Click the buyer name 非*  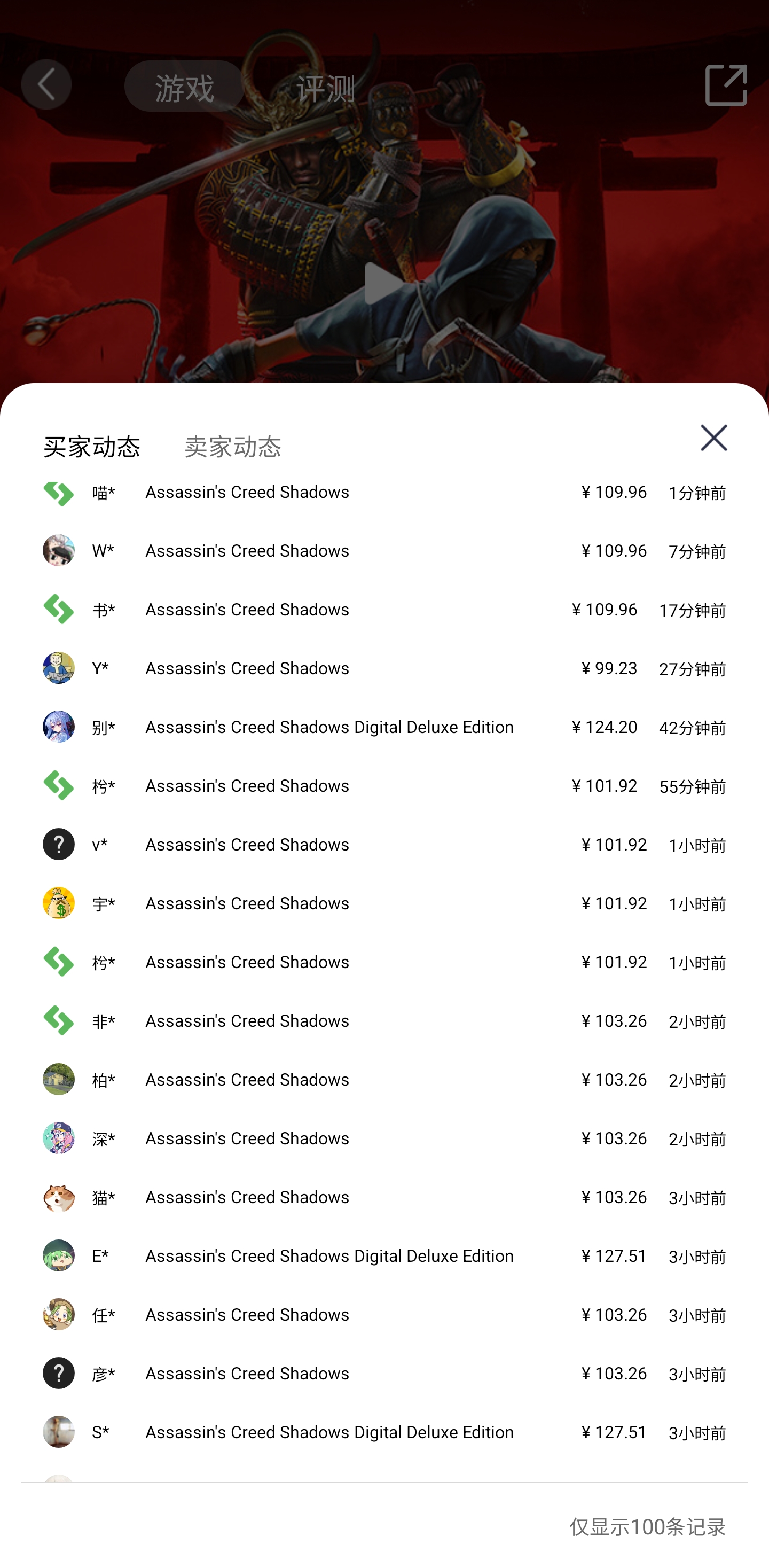pos(104,1021)
